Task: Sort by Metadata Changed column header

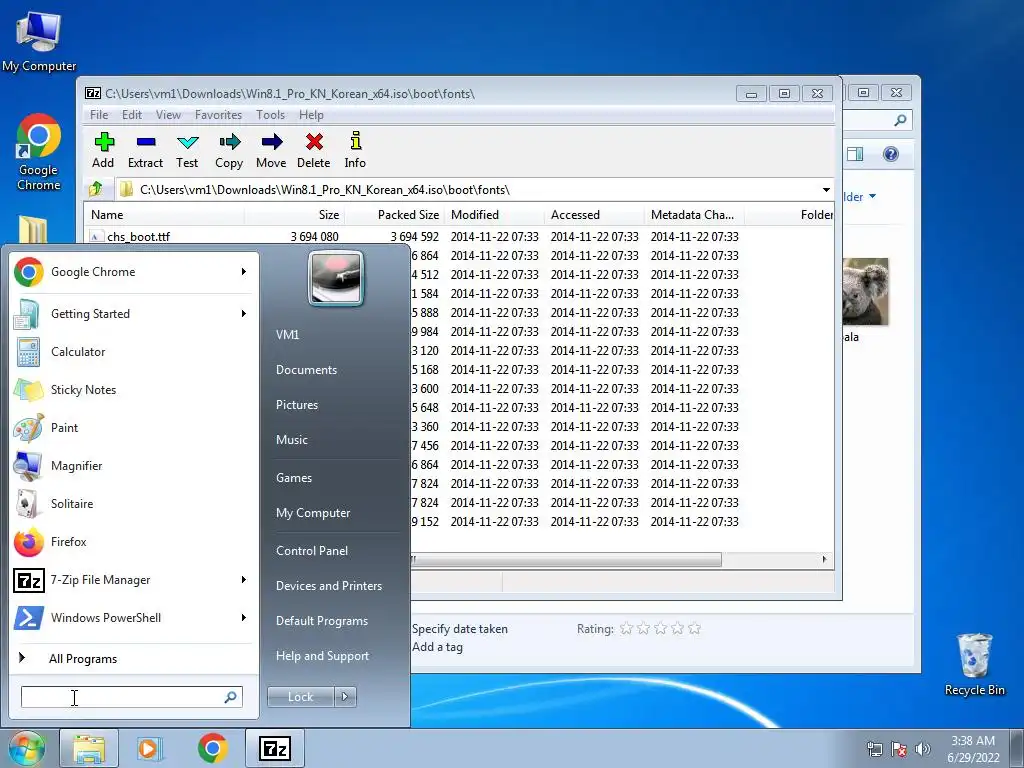Action: 694,215
